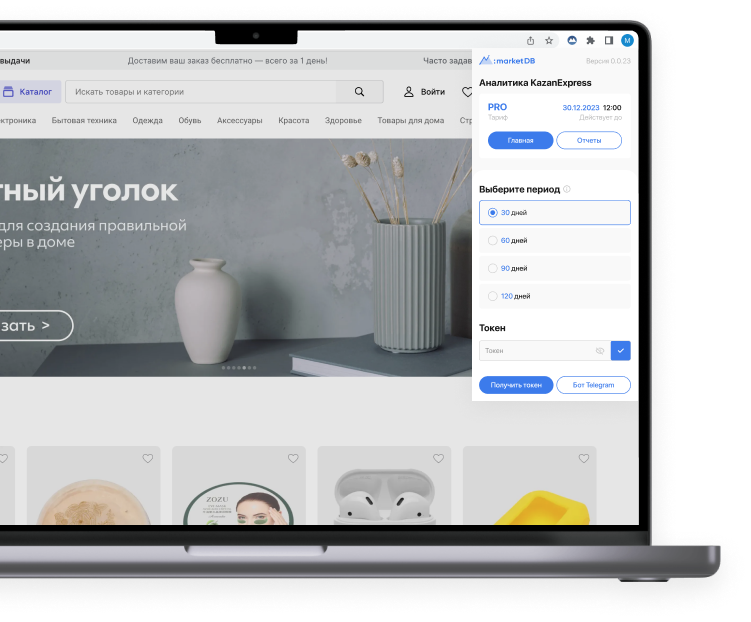
Task: Open Товары для дома category
Action: [410, 121]
